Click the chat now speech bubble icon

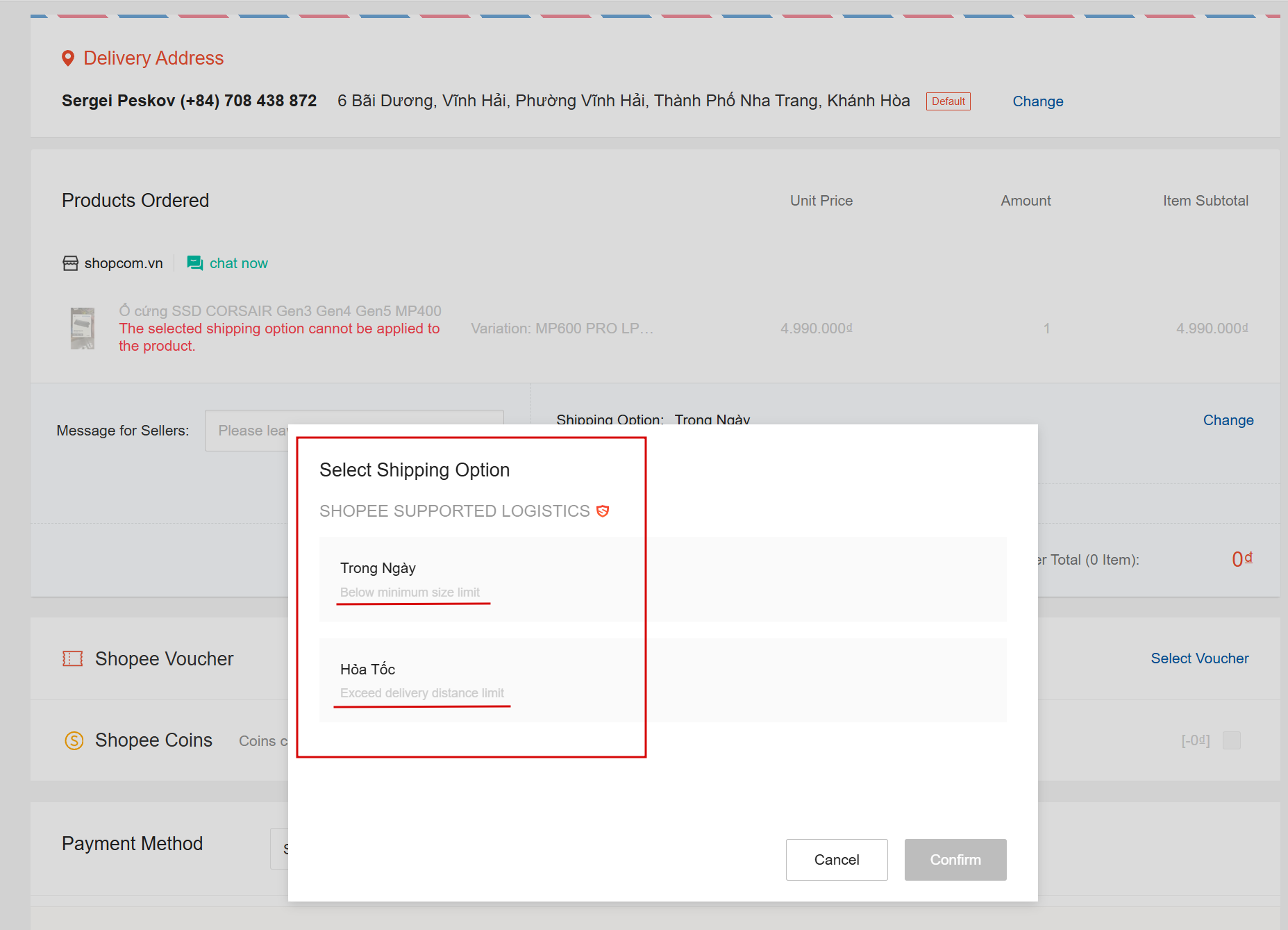[x=195, y=263]
